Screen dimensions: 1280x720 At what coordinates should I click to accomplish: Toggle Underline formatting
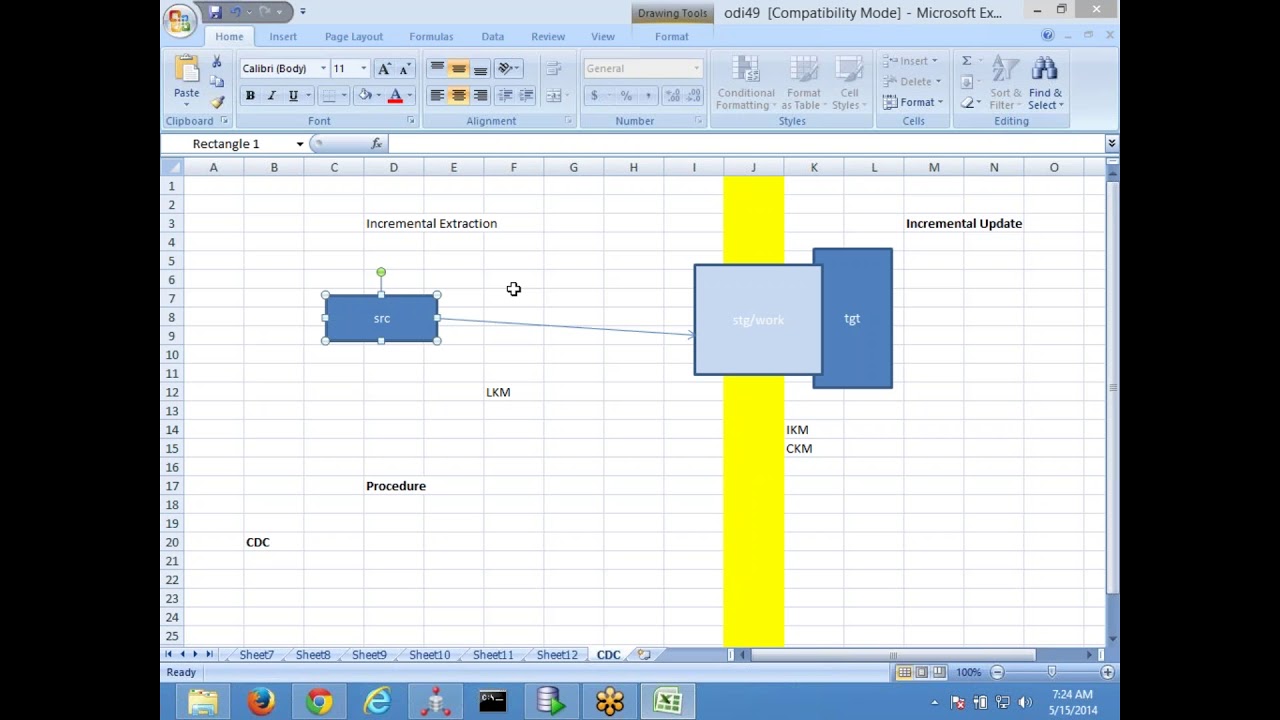pos(293,95)
